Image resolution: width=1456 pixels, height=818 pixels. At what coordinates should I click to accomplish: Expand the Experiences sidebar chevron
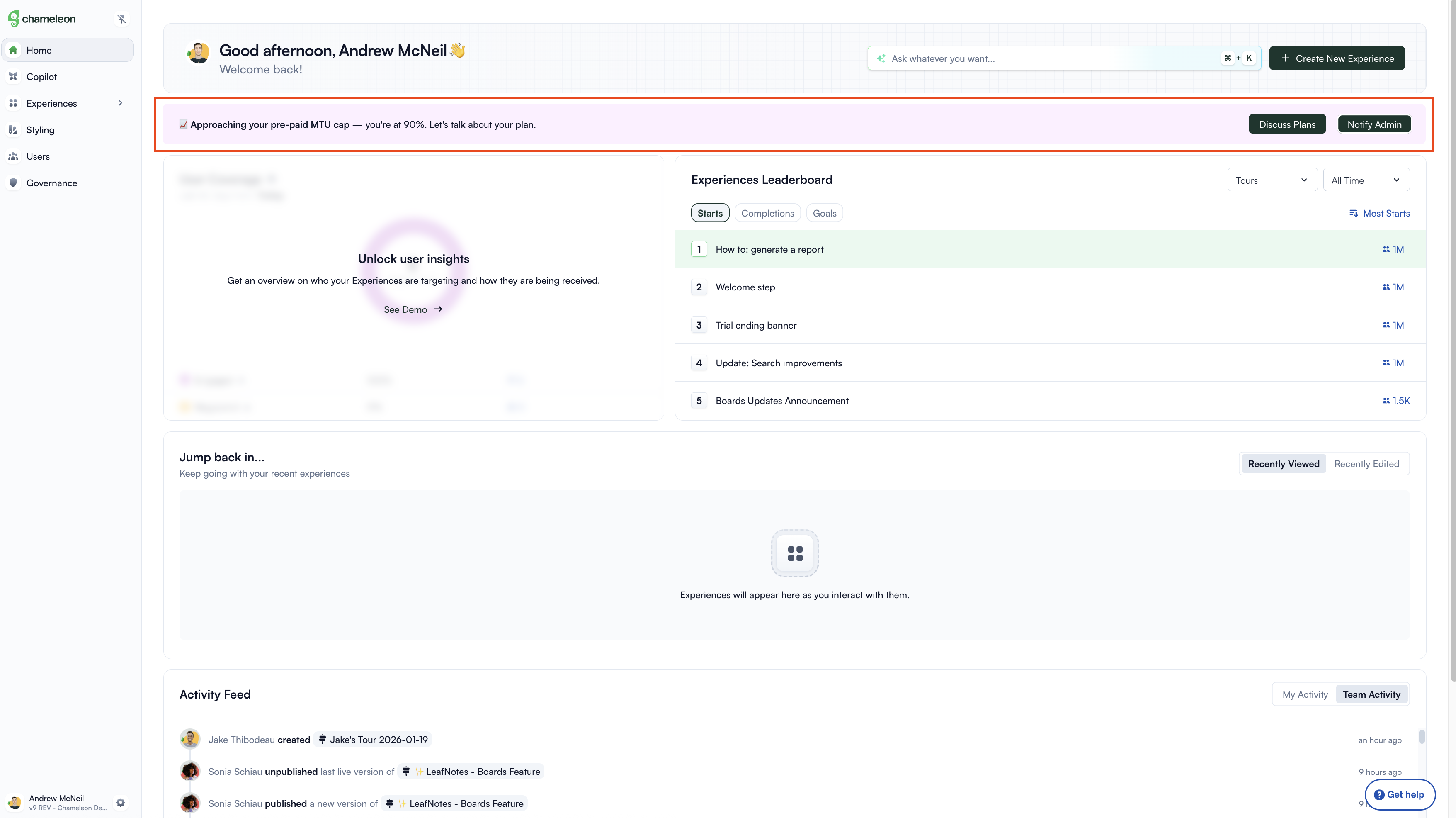(x=120, y=103)
